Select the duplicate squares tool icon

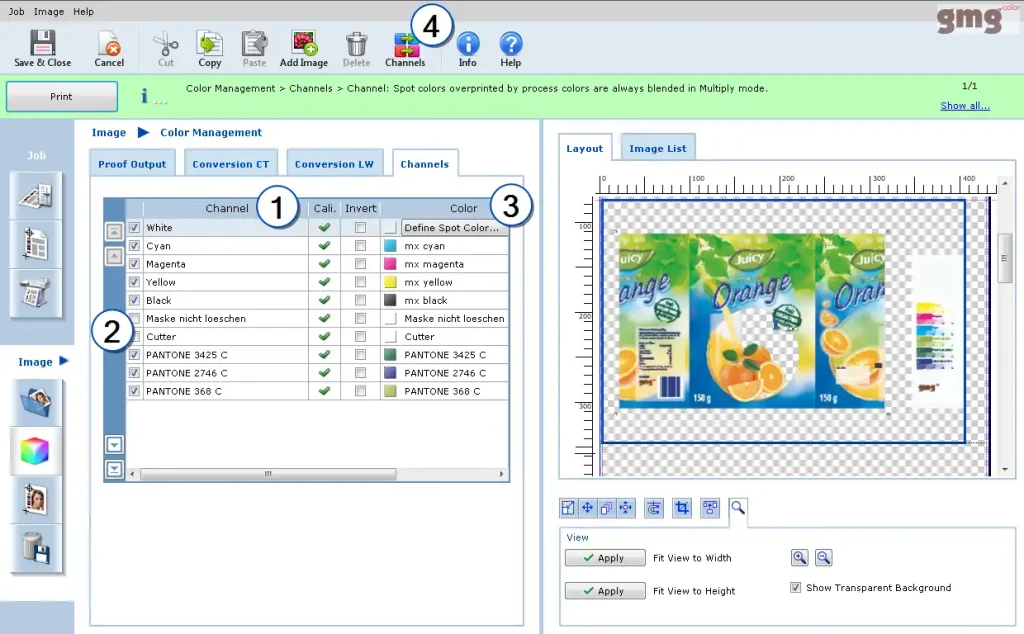[x=606, y=508]
